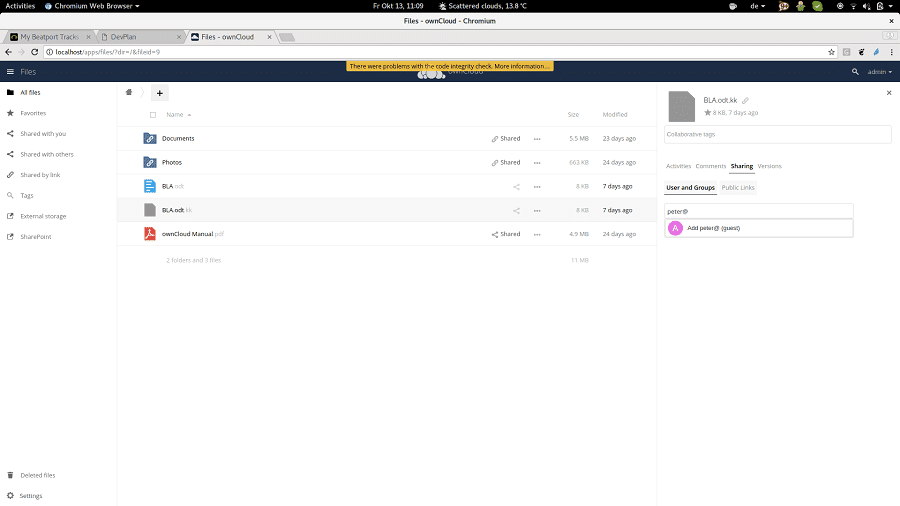Open the clock Fr Okt 13 calendar
900x506 pixels.
tap(398, 6)
